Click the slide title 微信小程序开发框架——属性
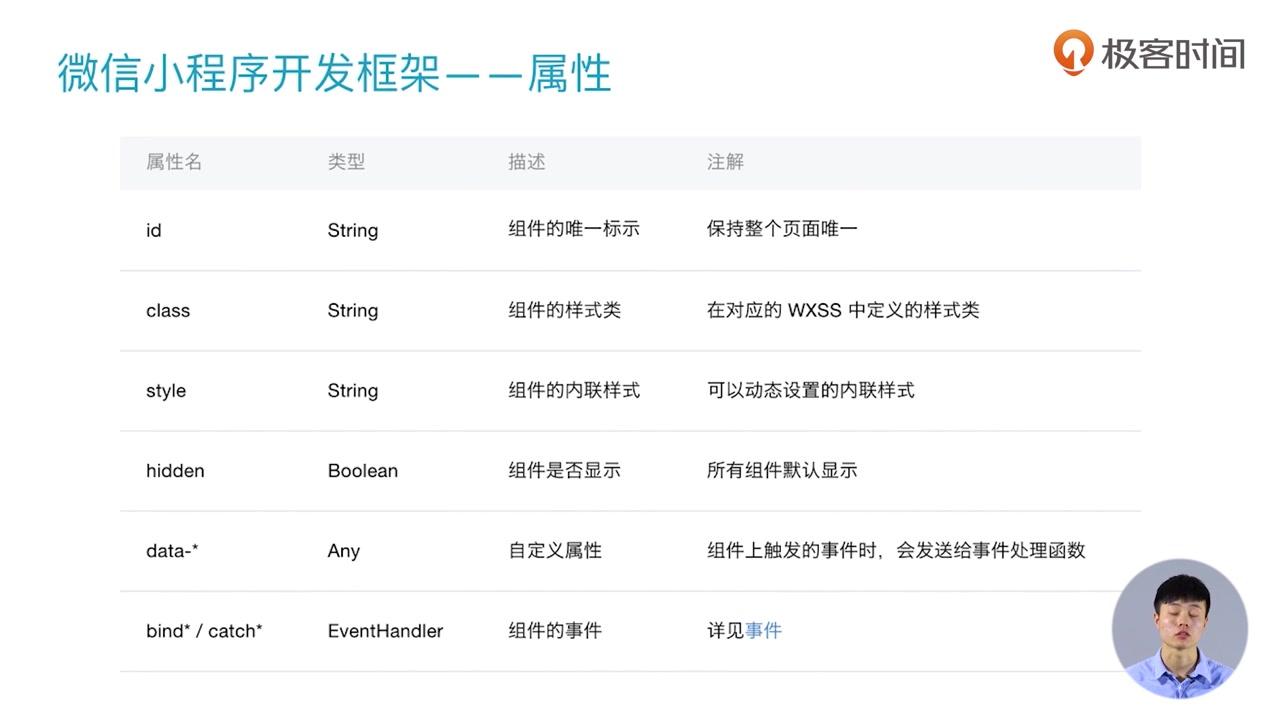Screen dimensions: 1280x720 [334, 74]
